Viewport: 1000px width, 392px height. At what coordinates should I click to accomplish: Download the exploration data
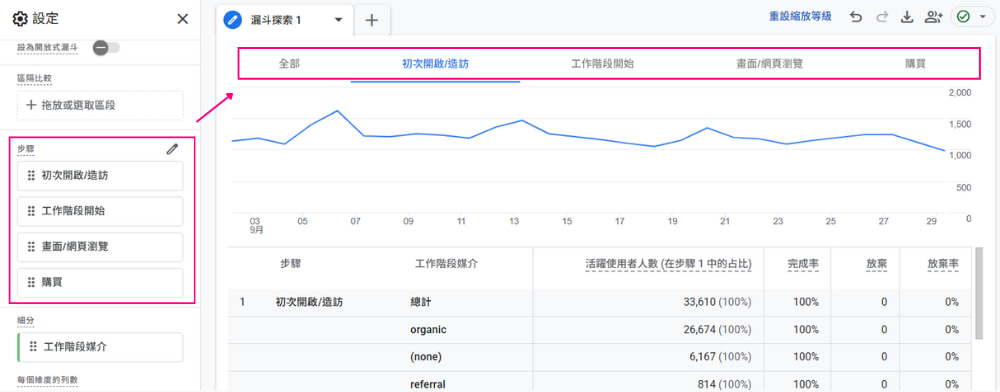click(907, 18)
